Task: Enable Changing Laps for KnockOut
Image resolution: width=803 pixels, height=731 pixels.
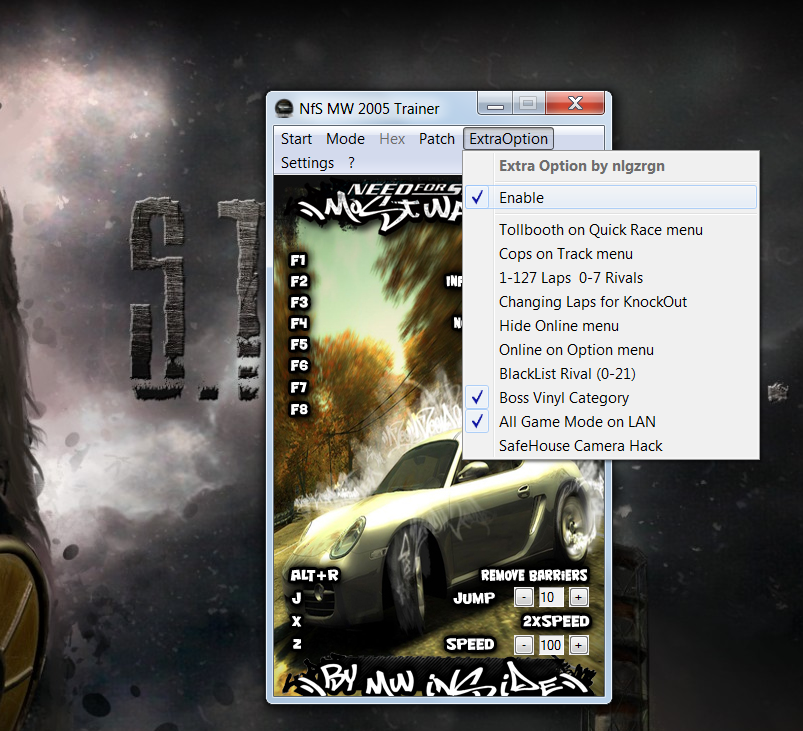Action: pyautogui.click(x=610, y=302)
